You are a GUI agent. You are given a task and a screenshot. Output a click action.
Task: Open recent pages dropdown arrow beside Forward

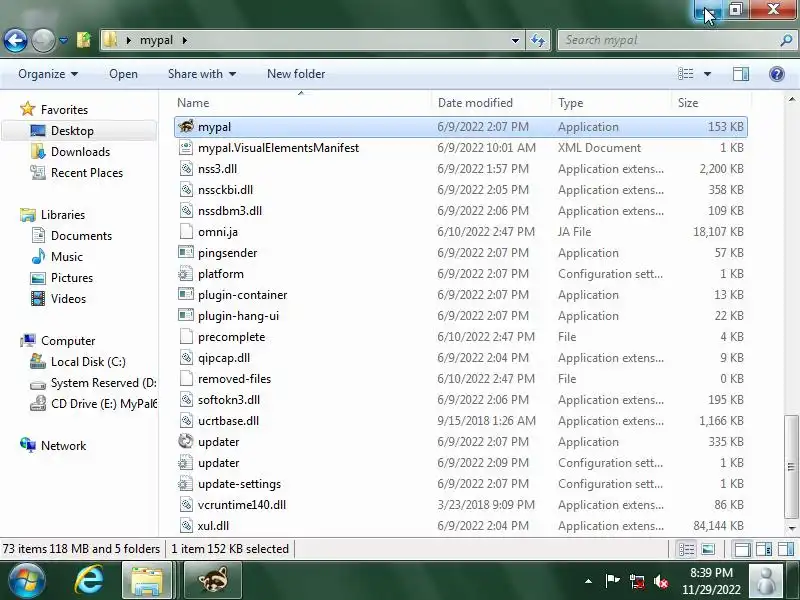coord(63,40)
